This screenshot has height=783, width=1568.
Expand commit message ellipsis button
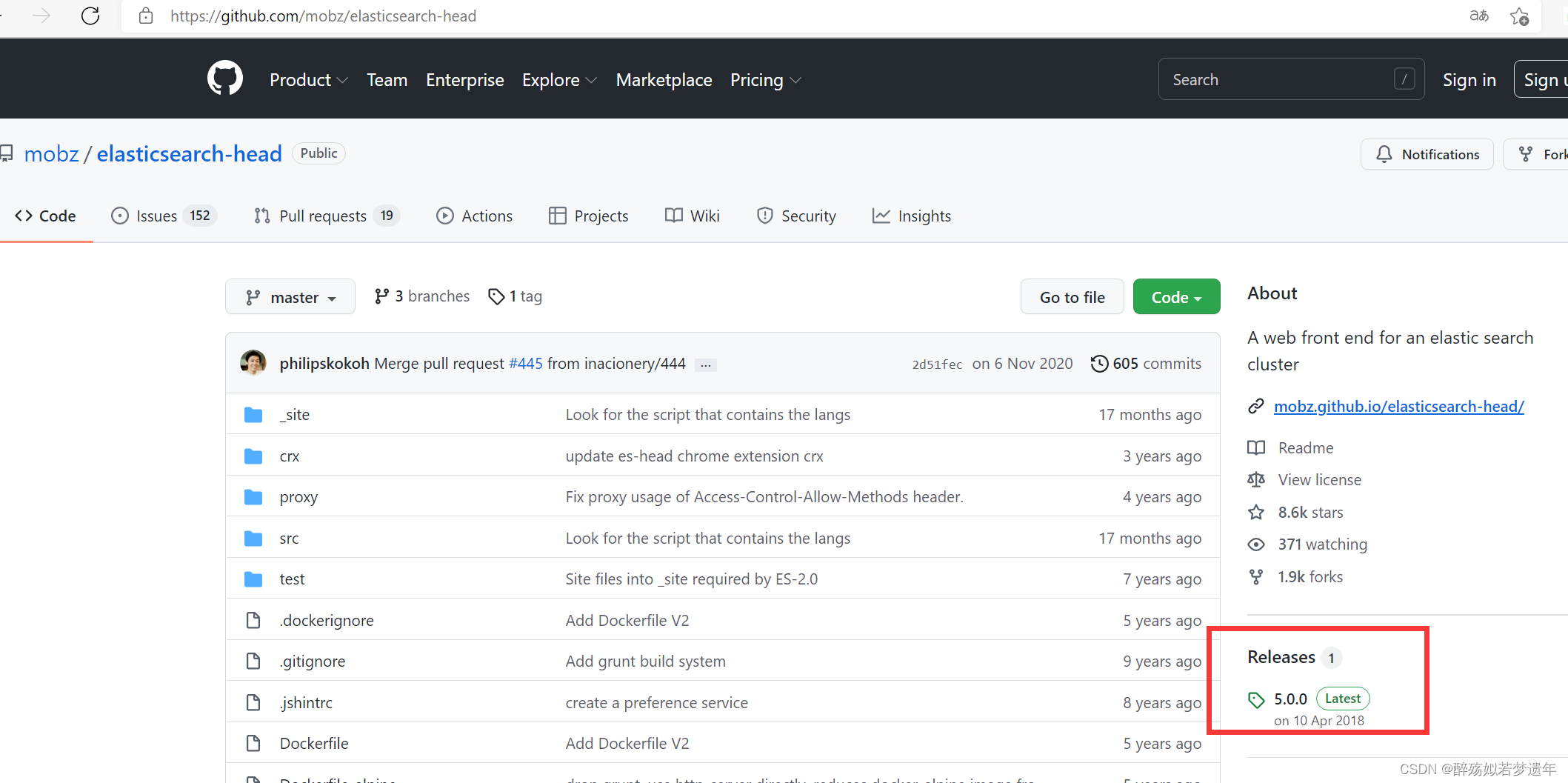706,364
